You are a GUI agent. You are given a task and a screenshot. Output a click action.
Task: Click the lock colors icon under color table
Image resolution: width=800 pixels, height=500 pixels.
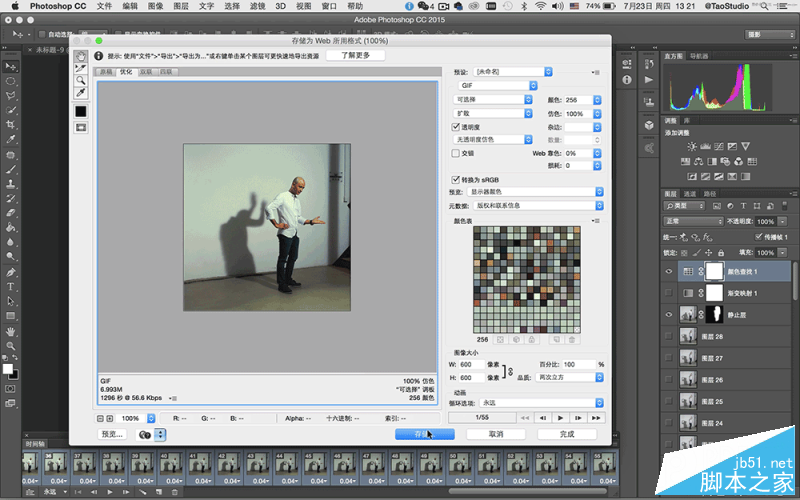point(532,340)
